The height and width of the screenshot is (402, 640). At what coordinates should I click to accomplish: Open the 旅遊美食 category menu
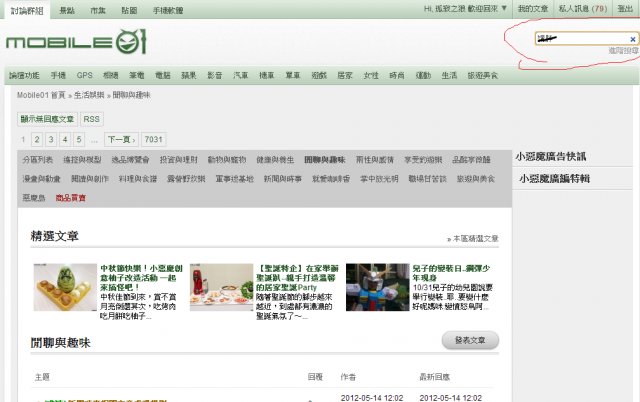483,76
